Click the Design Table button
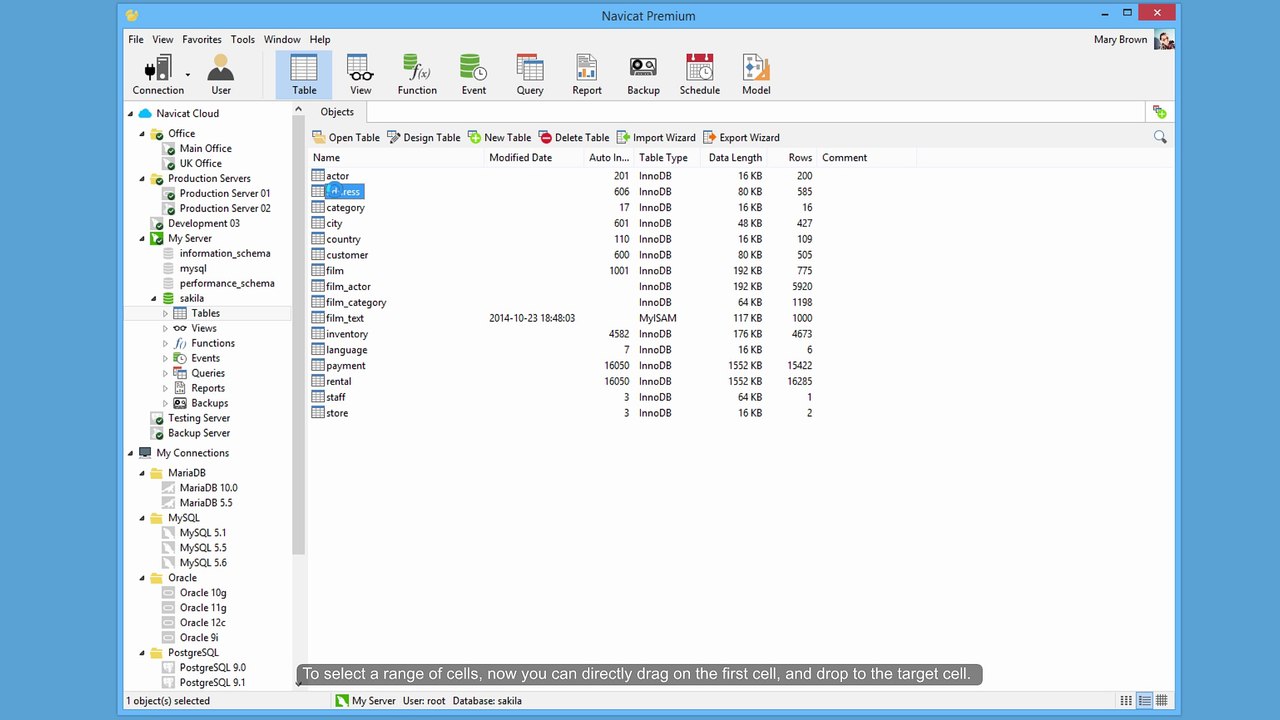1280x720 pixels. pos(424,138)
